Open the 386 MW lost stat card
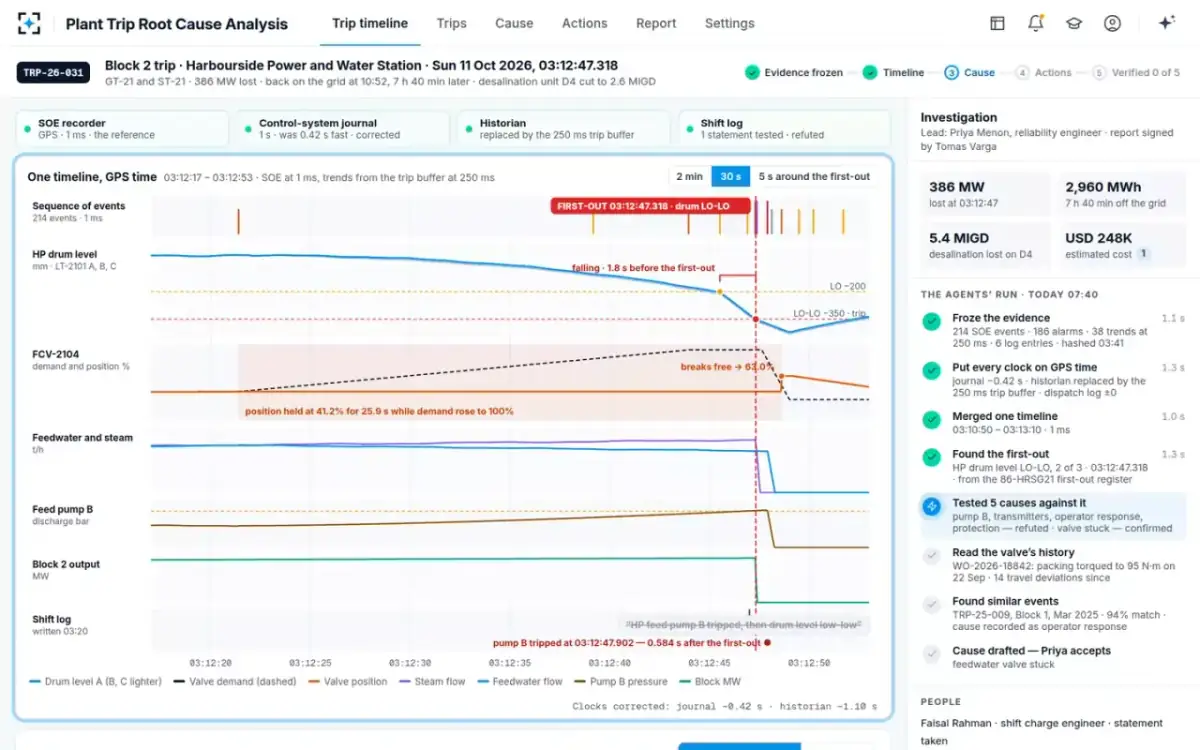 coord(984,194)
